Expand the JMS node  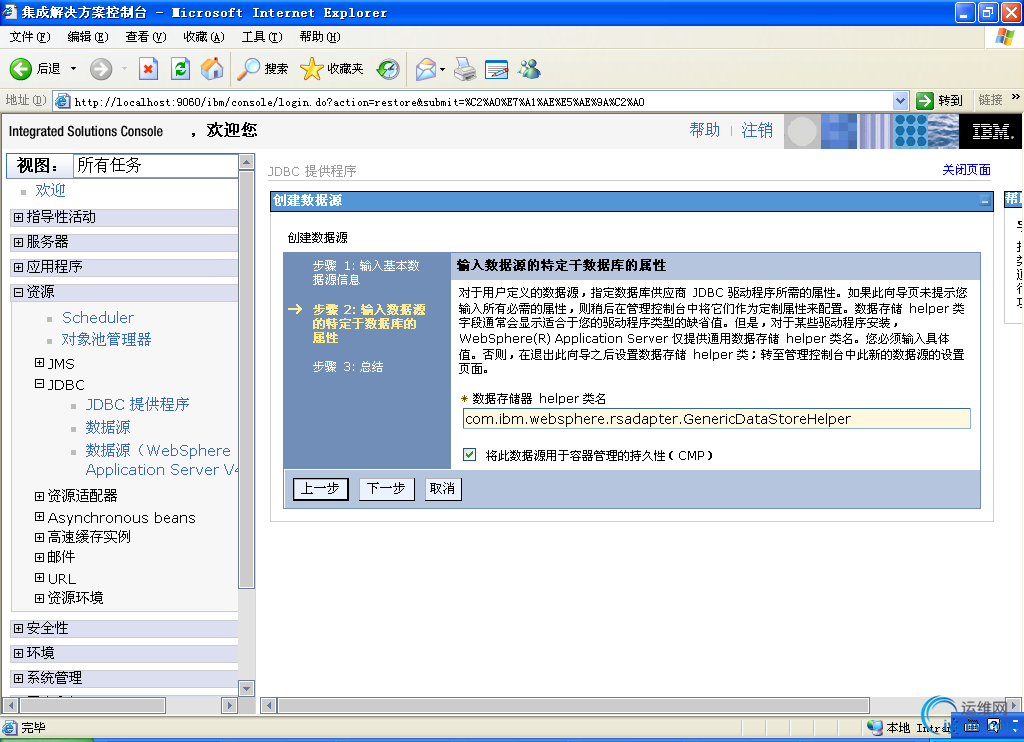pyautogui.click(x=39, y=363)
